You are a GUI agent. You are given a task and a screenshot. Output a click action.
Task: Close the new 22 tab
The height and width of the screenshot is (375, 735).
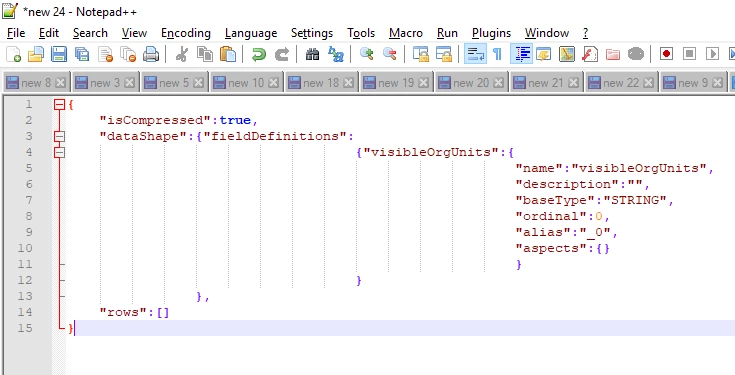(648, 83)
